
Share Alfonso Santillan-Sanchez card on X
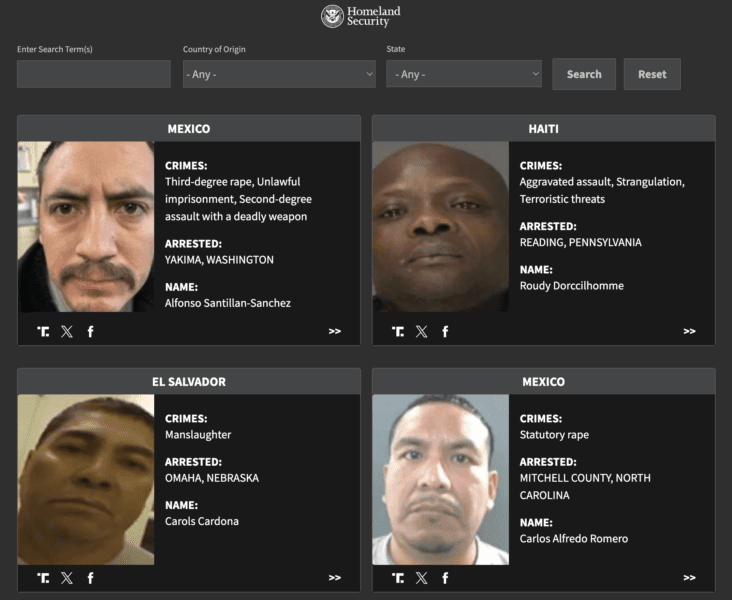point(67,331)
